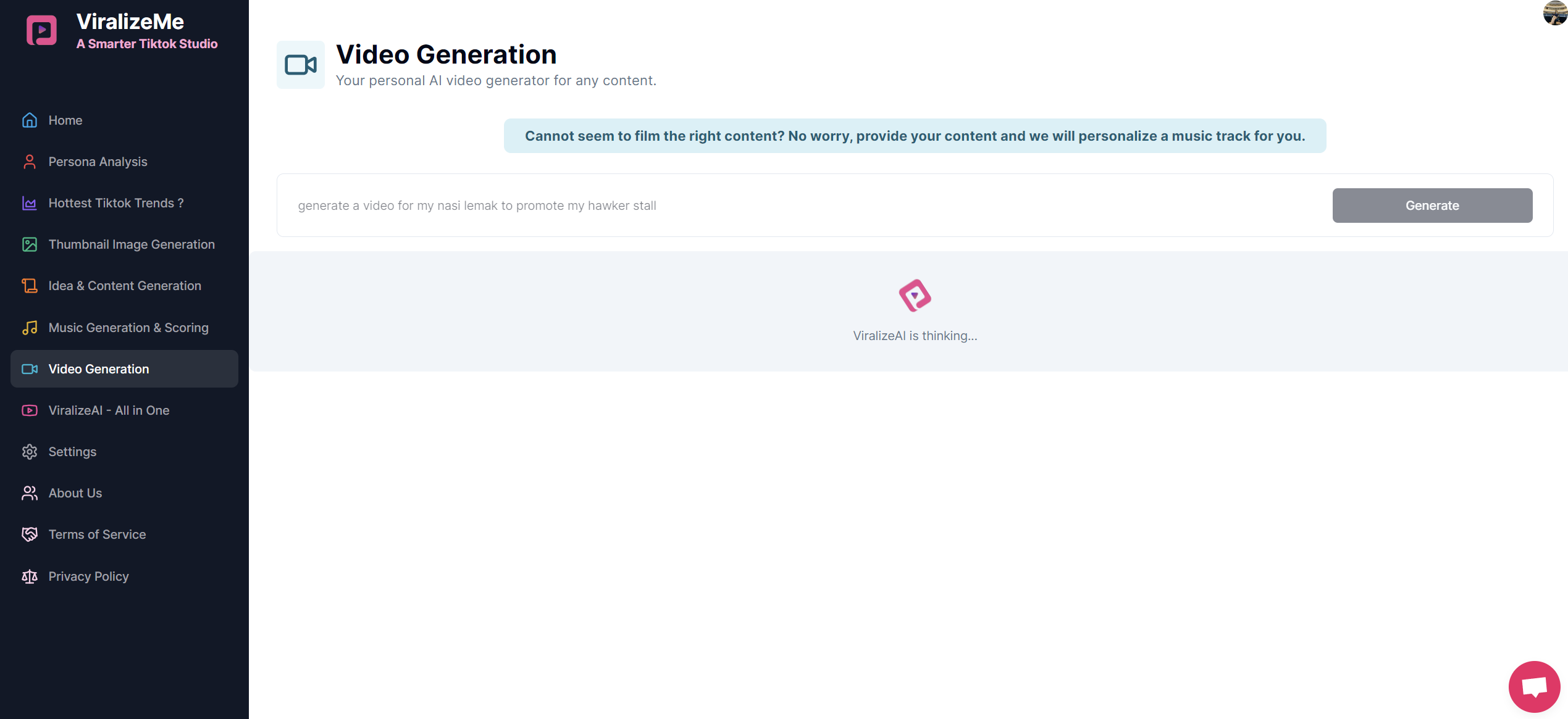This screenshot has width=1568, height=719.
Task: Open Terms of Service
Action: [x=97, y=534]
